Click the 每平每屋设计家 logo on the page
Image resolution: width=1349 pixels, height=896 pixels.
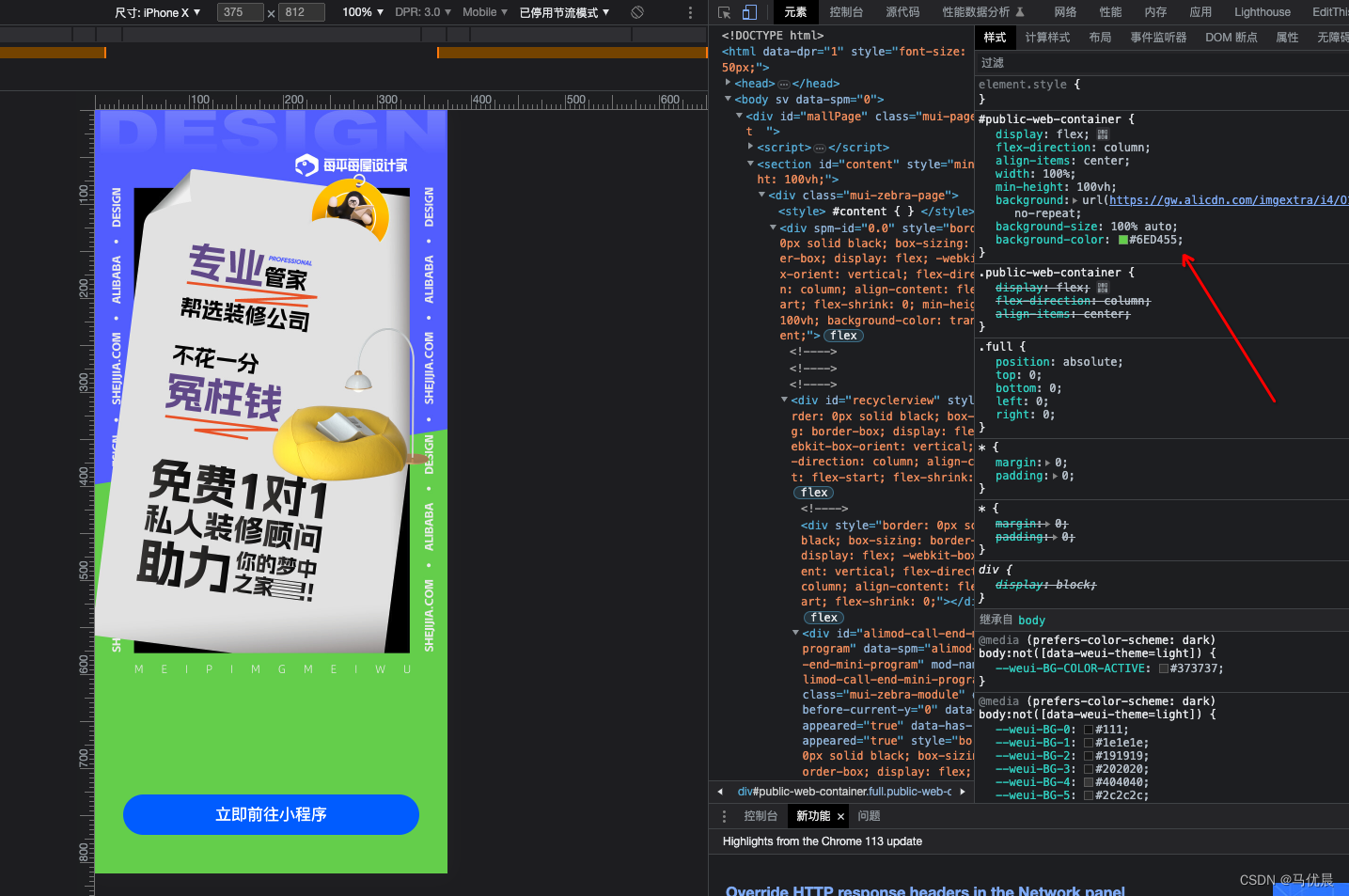[351, 165]
